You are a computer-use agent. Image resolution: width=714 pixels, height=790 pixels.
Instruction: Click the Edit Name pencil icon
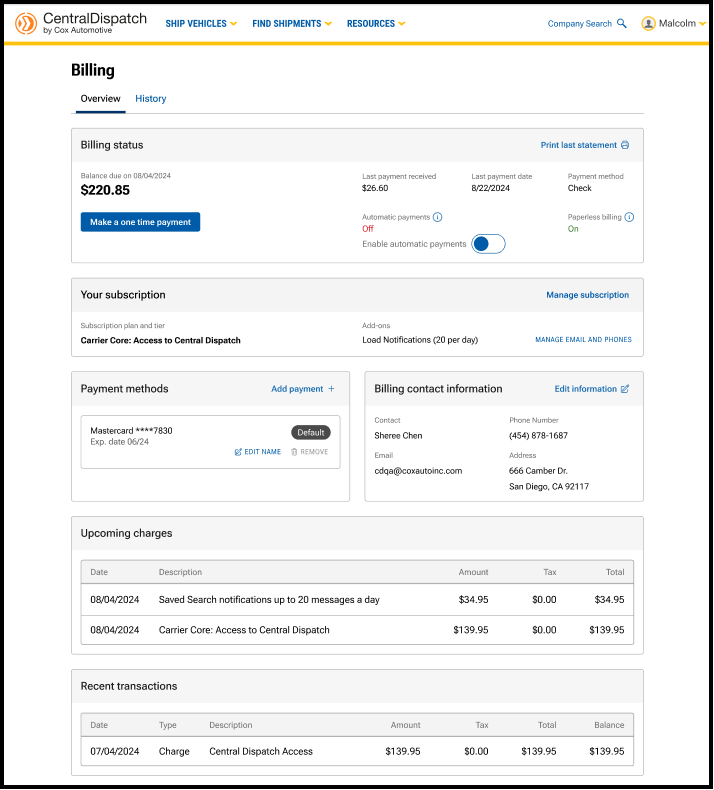pos(238,452)
